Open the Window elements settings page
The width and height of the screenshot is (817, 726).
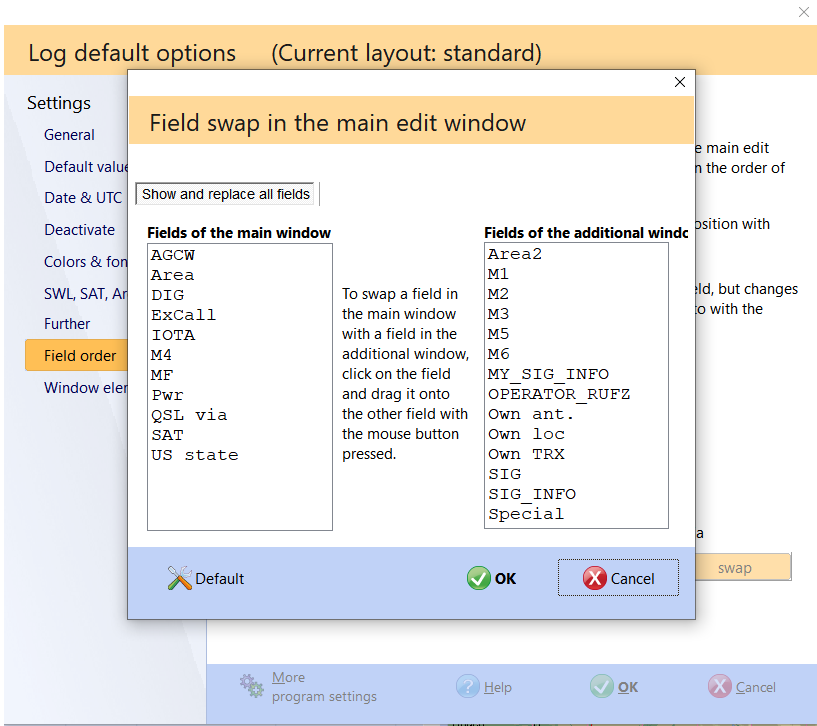click(86, 388)
